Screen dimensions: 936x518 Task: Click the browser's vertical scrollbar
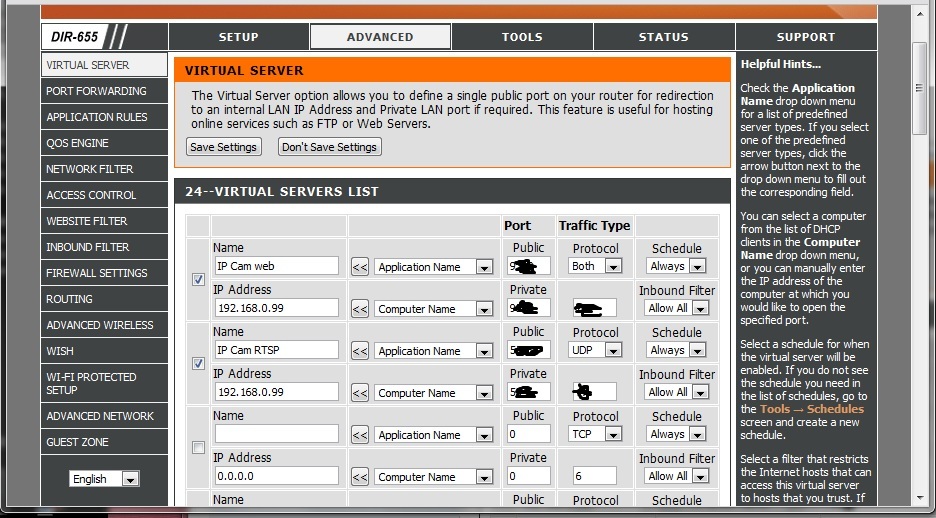click(x=920, y=250)
